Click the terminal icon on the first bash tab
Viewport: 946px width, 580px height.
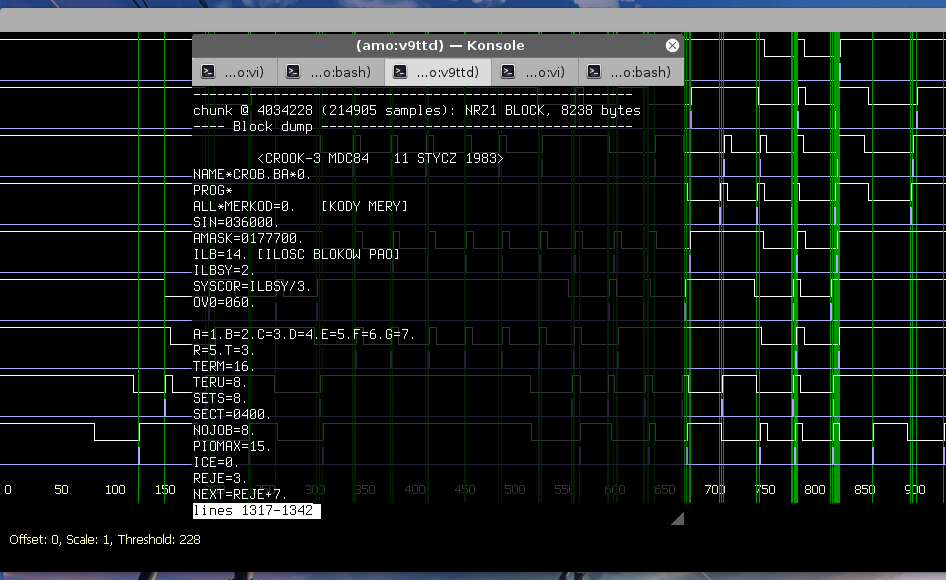pos(294,72)
